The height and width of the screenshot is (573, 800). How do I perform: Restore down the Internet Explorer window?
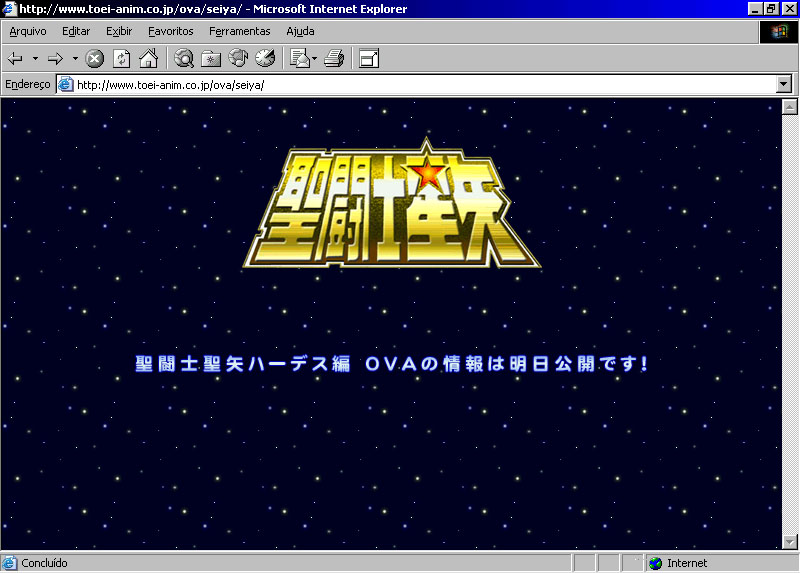click(x=771, y=9)
